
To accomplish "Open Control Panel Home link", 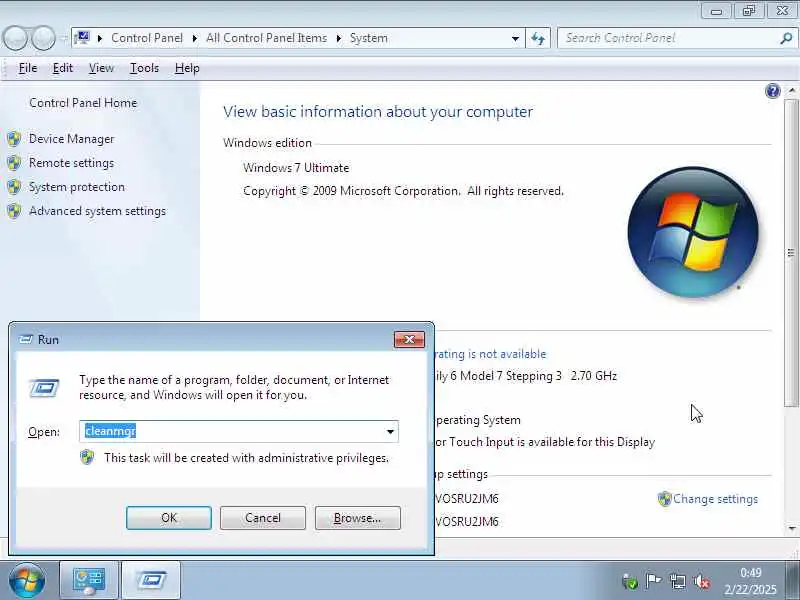I will [83, 103].
